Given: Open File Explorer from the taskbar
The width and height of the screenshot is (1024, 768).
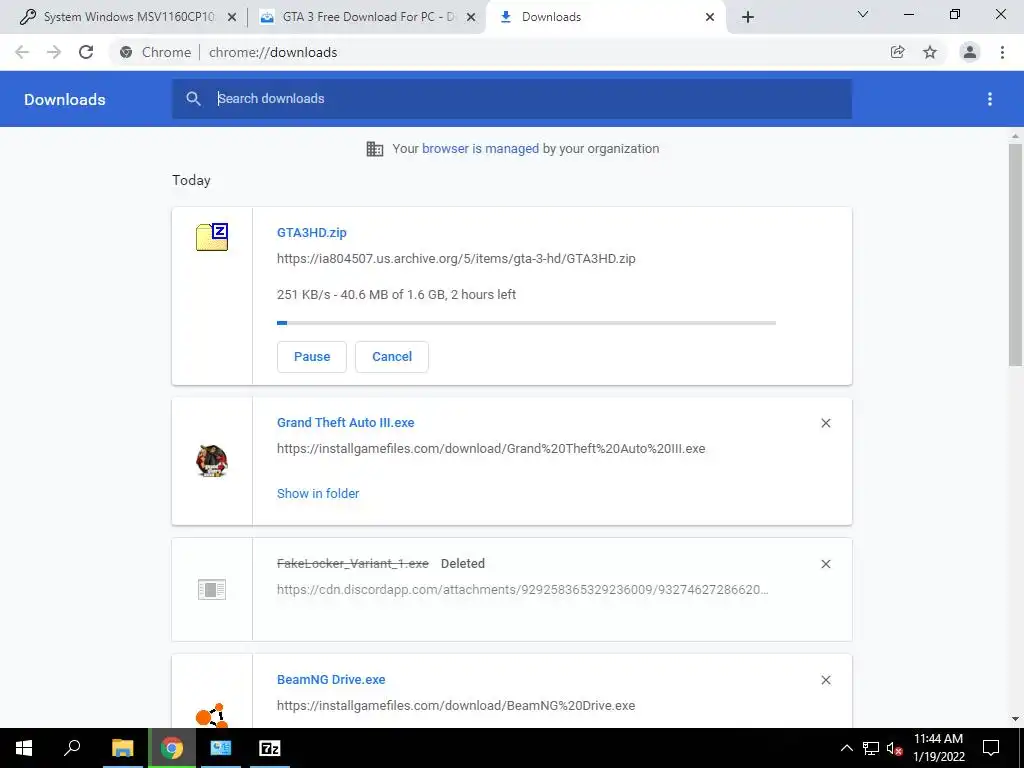Looking at the screenshot, I should coord(122,748).
